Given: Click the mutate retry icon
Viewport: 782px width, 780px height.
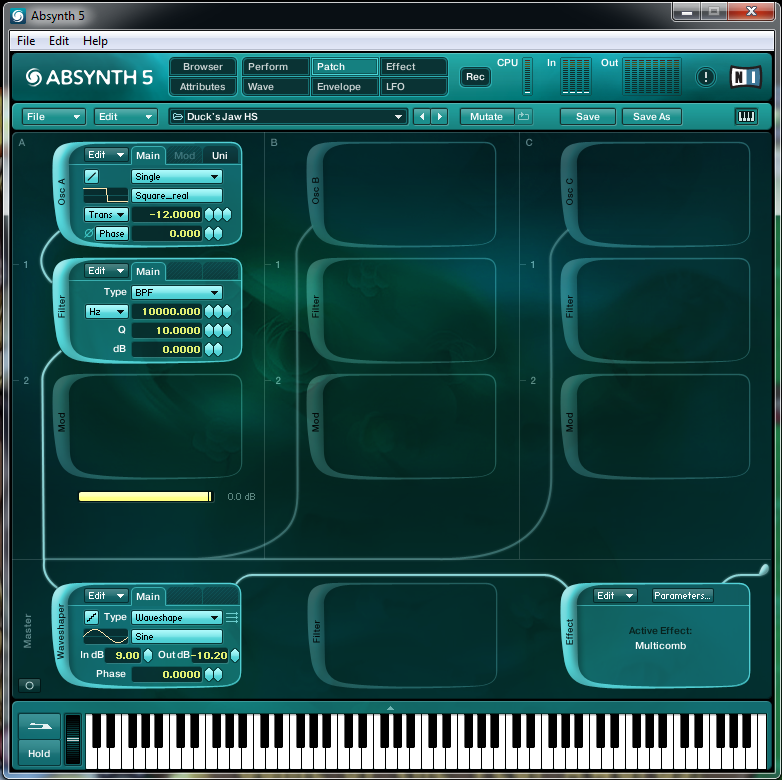Looking at the screenshot, I should (523, 117).
